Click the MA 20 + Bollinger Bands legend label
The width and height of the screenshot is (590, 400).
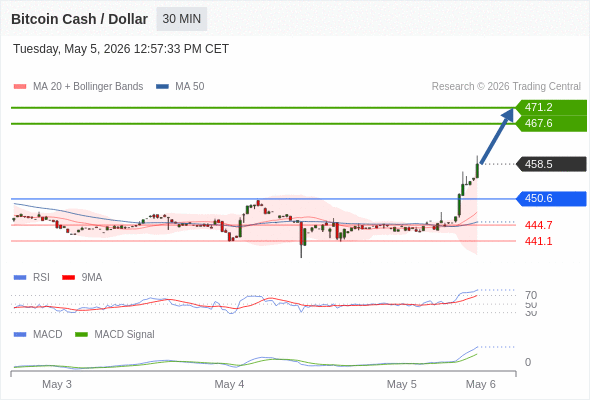[88, 87]
